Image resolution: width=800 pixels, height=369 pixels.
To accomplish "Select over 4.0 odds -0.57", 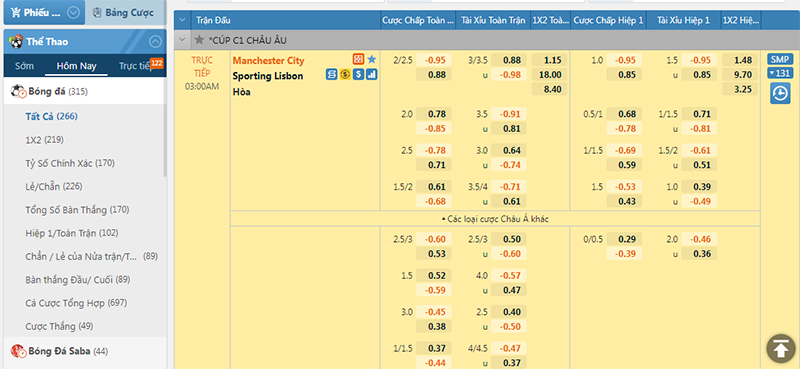I will tap(509, 276).
